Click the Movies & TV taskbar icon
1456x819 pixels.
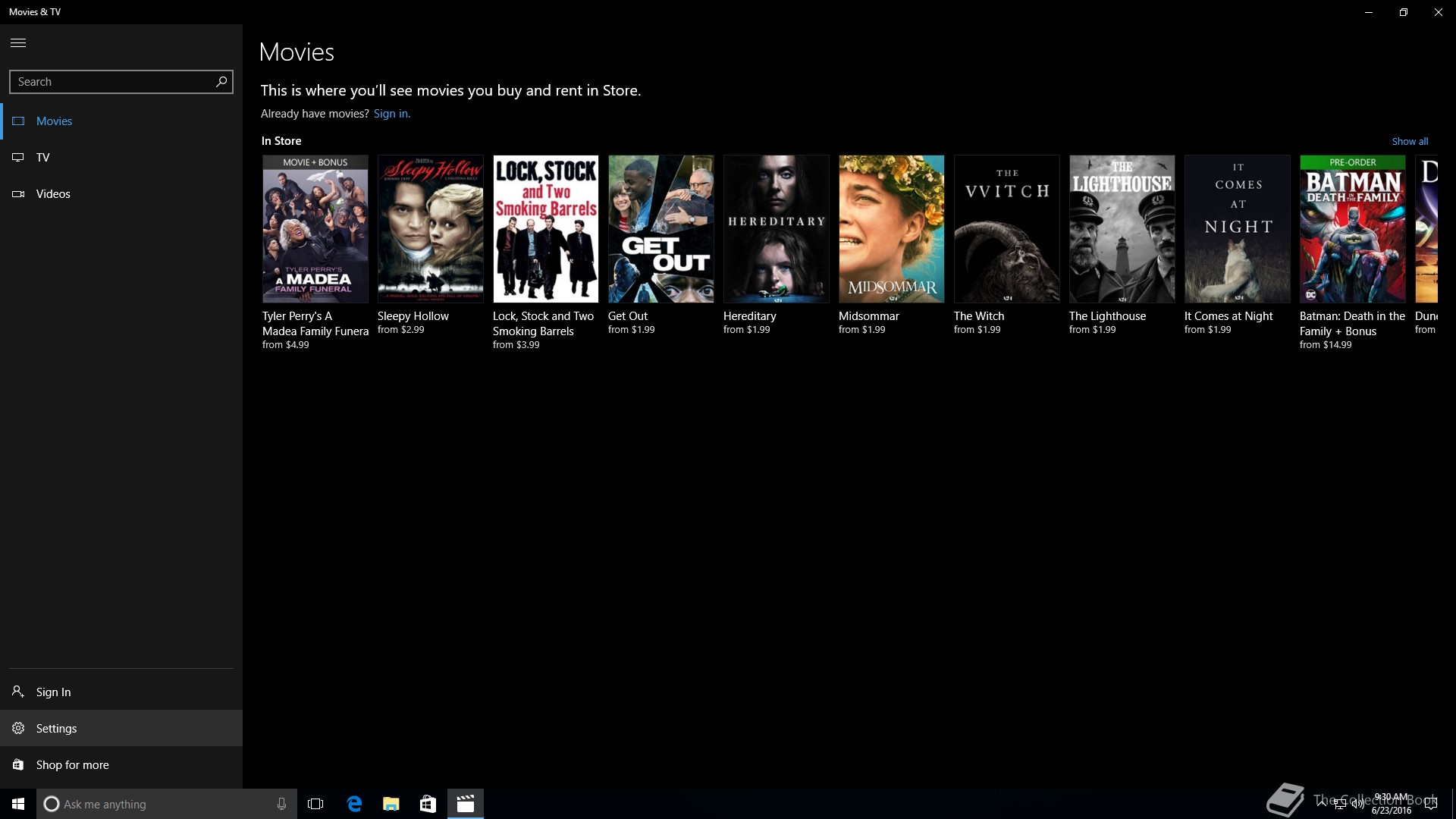(466, 804)
